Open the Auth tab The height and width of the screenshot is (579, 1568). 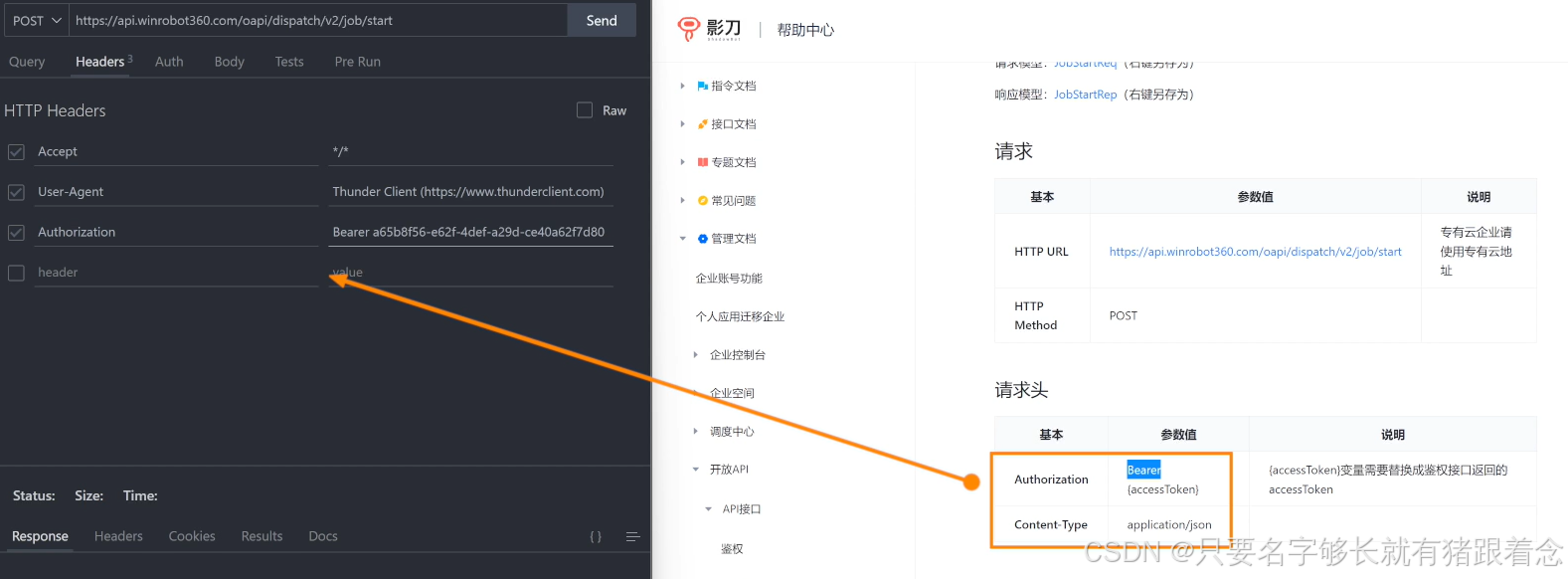169,62
